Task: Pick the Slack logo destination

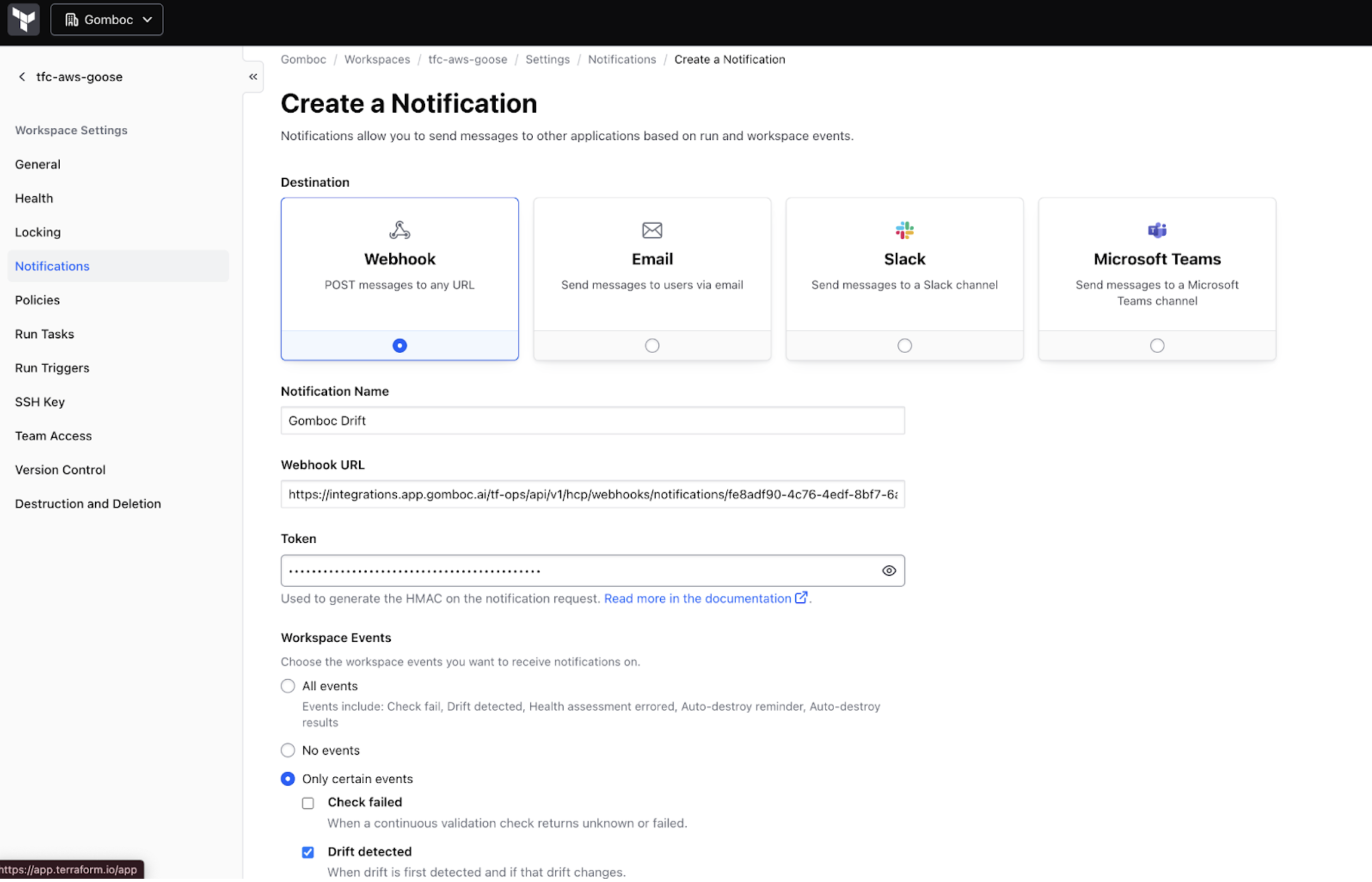Action: pyautogui.click(x=904, y=230)
